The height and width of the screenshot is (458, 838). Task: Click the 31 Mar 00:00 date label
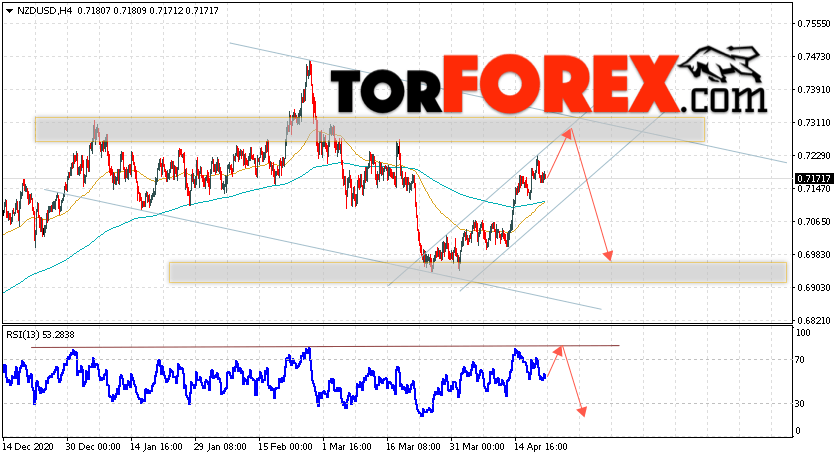477,447
